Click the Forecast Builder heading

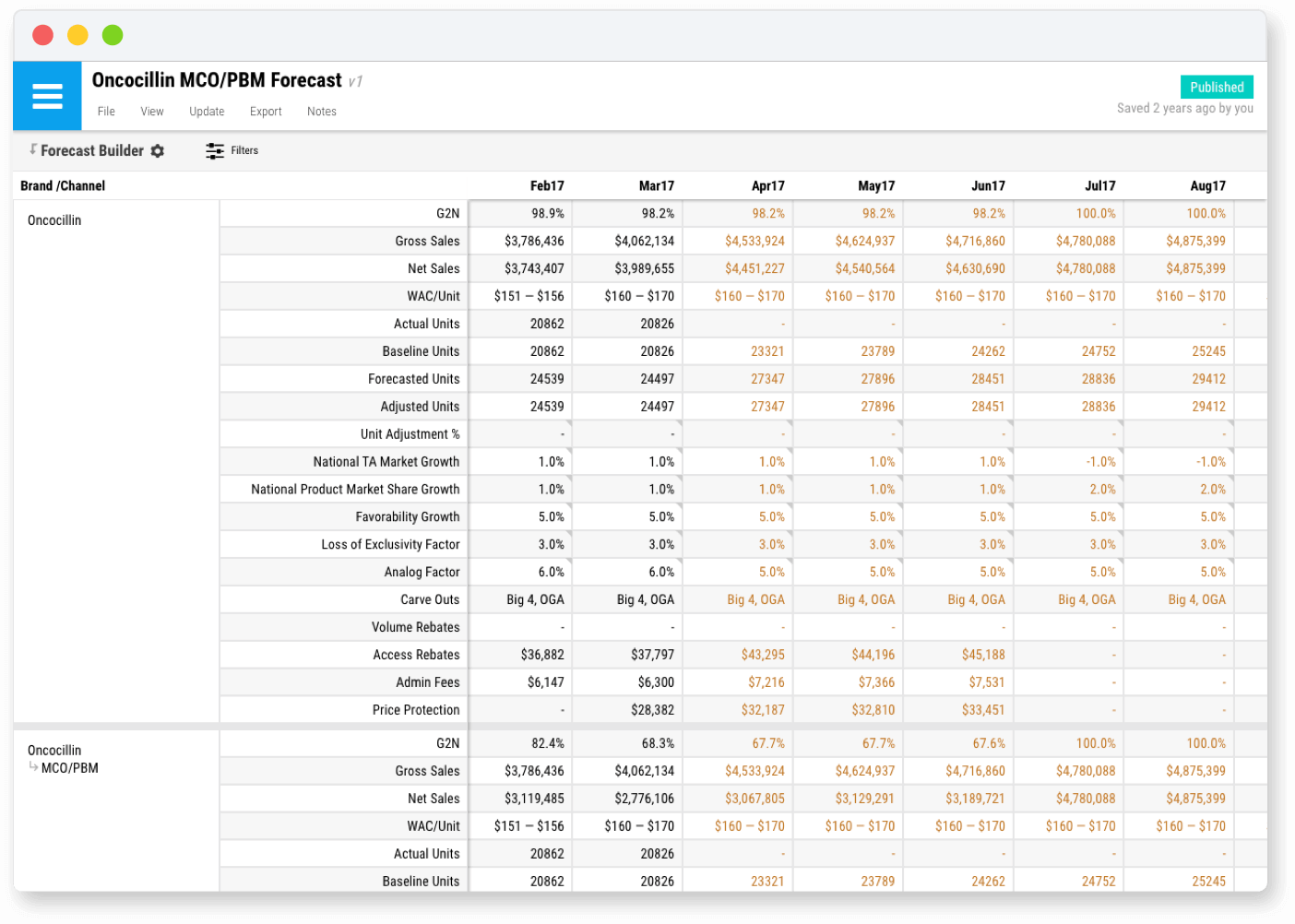[x=92, y=151]
